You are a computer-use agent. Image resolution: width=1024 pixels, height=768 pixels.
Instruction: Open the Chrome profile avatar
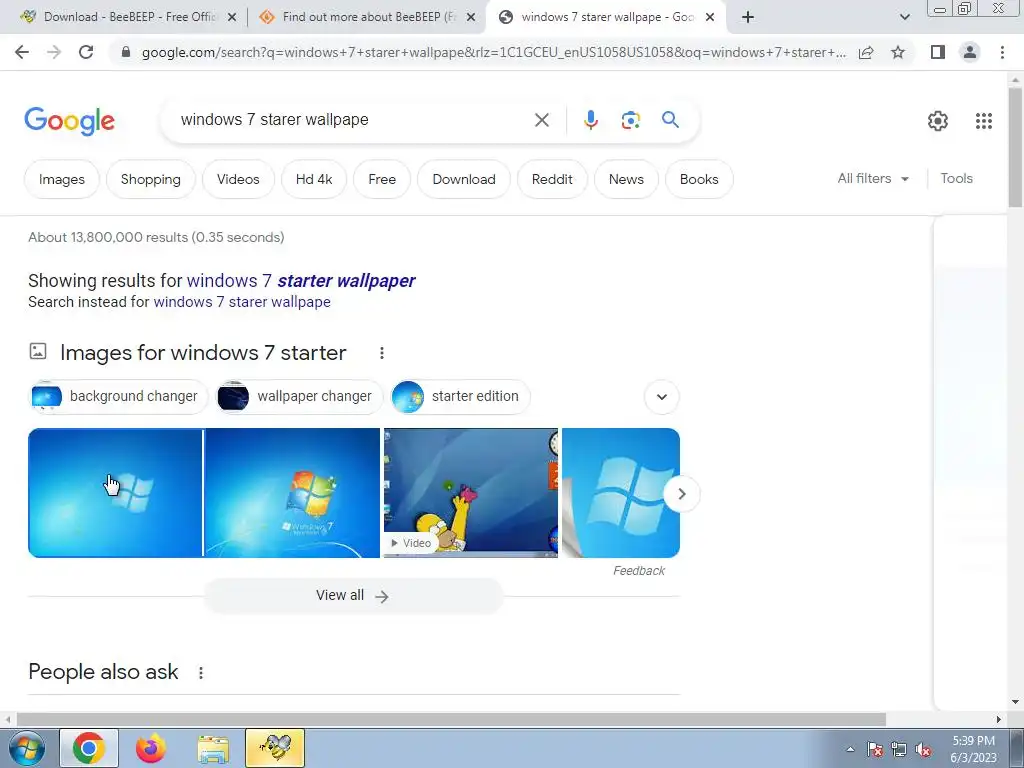(970, 52)
